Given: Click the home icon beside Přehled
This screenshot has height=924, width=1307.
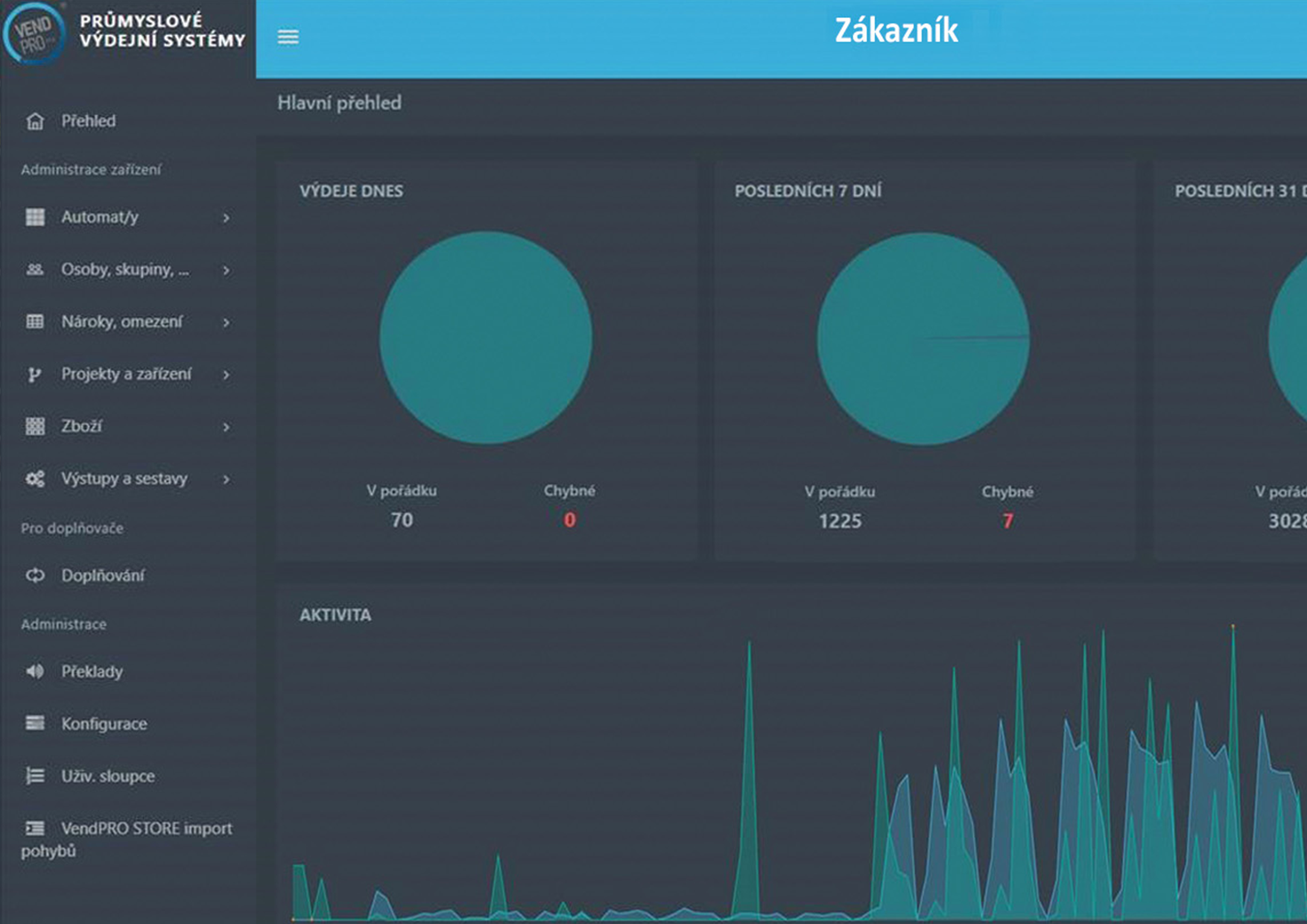Looking at the screenshot, I should click(x=35, y=121).
